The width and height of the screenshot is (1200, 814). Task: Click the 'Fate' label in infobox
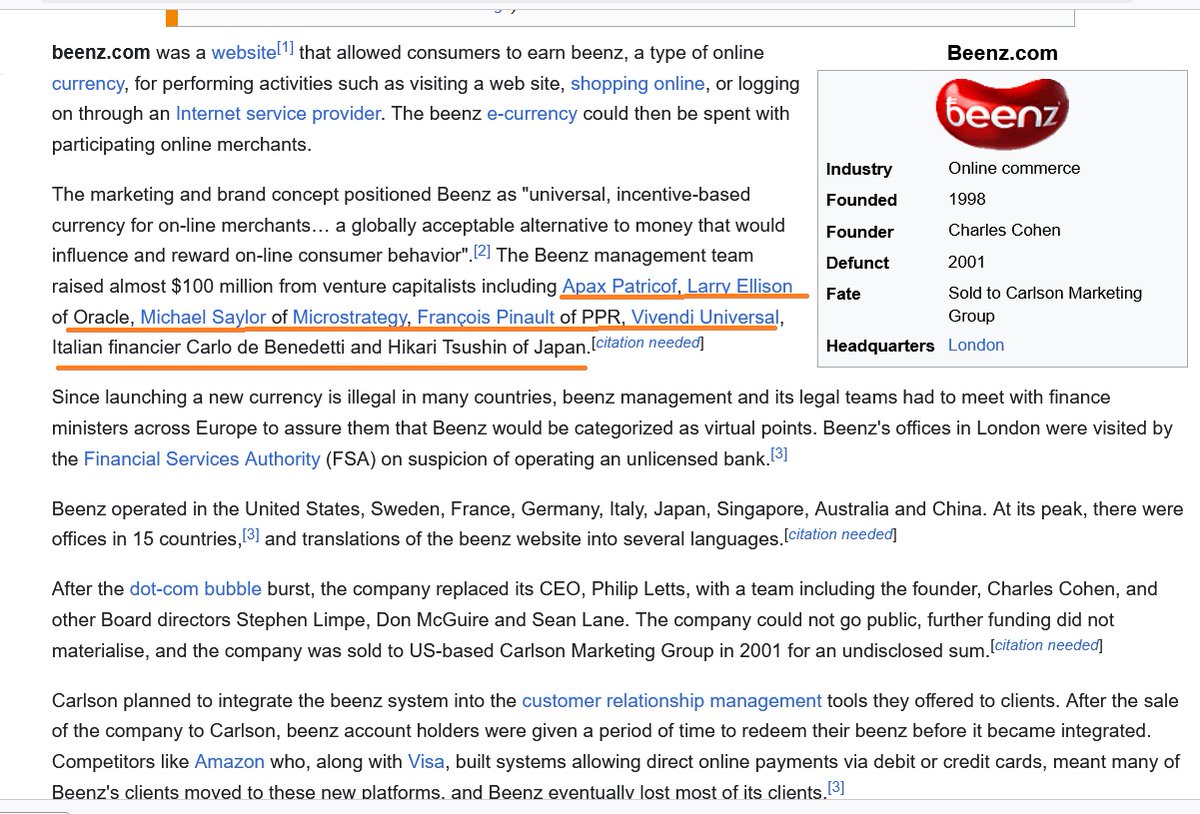pos(843,294)
